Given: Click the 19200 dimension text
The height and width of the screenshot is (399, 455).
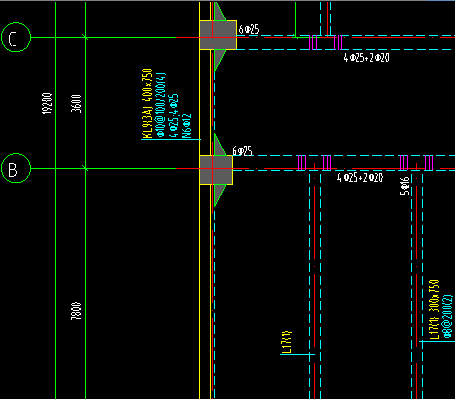Looking at the screenshot, I should coord(47,103).
